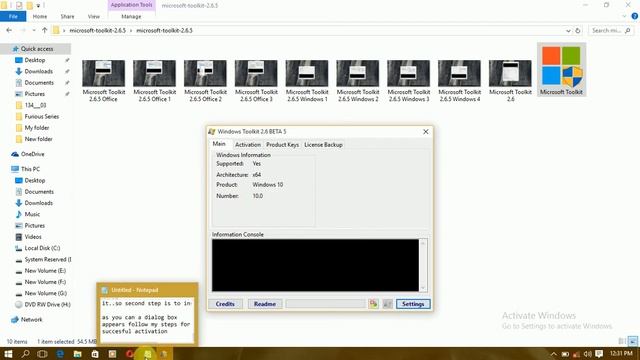Open Music under This PC
The height and width of the screenshot is (360, 640).
tap(32, 214)
